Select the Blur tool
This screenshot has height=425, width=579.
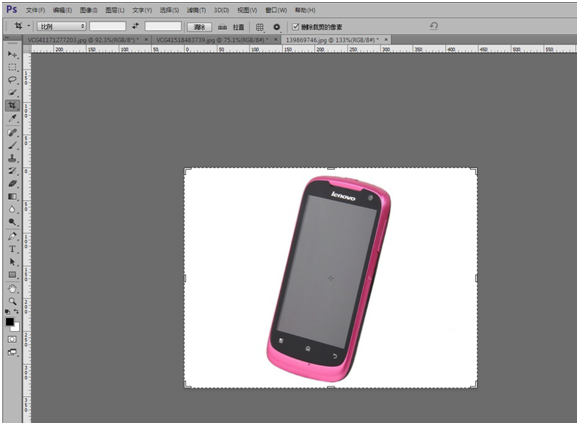coord(13,209)
